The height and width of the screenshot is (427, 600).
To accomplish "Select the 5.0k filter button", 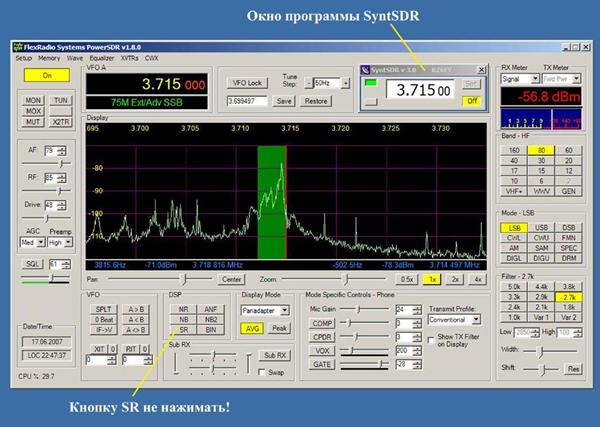I will coord(514,287).
